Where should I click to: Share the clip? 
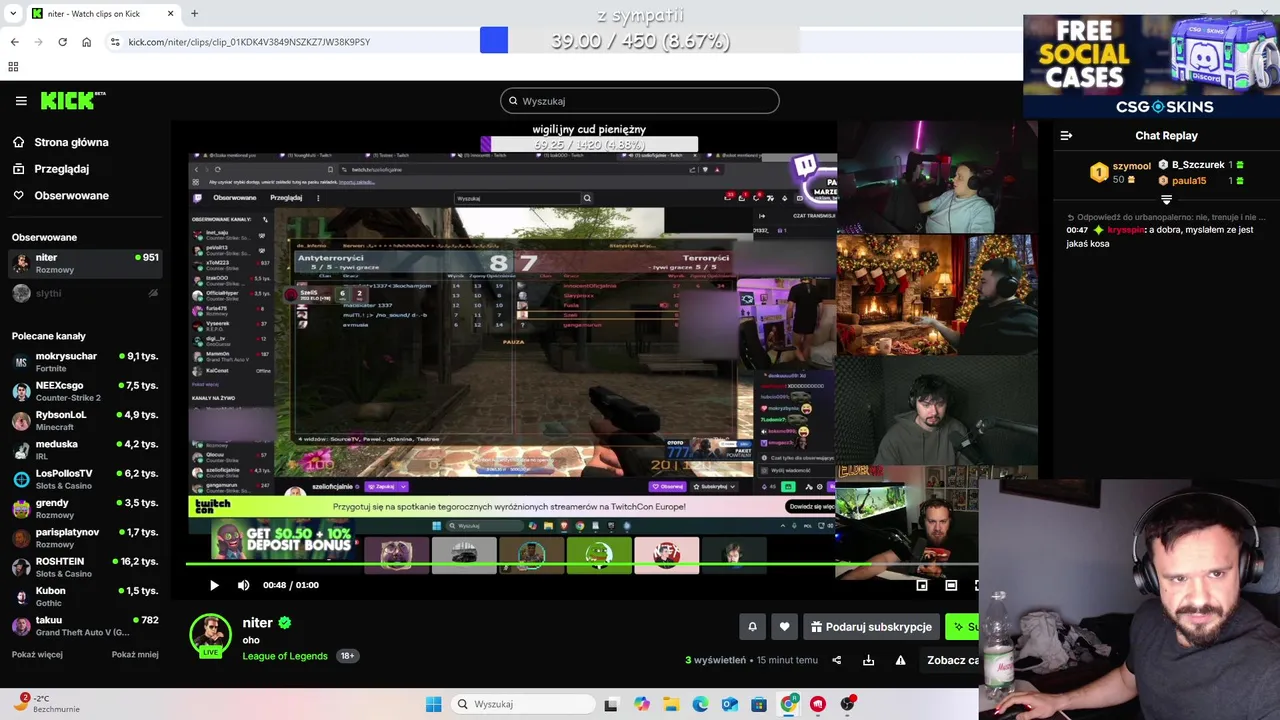click(837, 660)
